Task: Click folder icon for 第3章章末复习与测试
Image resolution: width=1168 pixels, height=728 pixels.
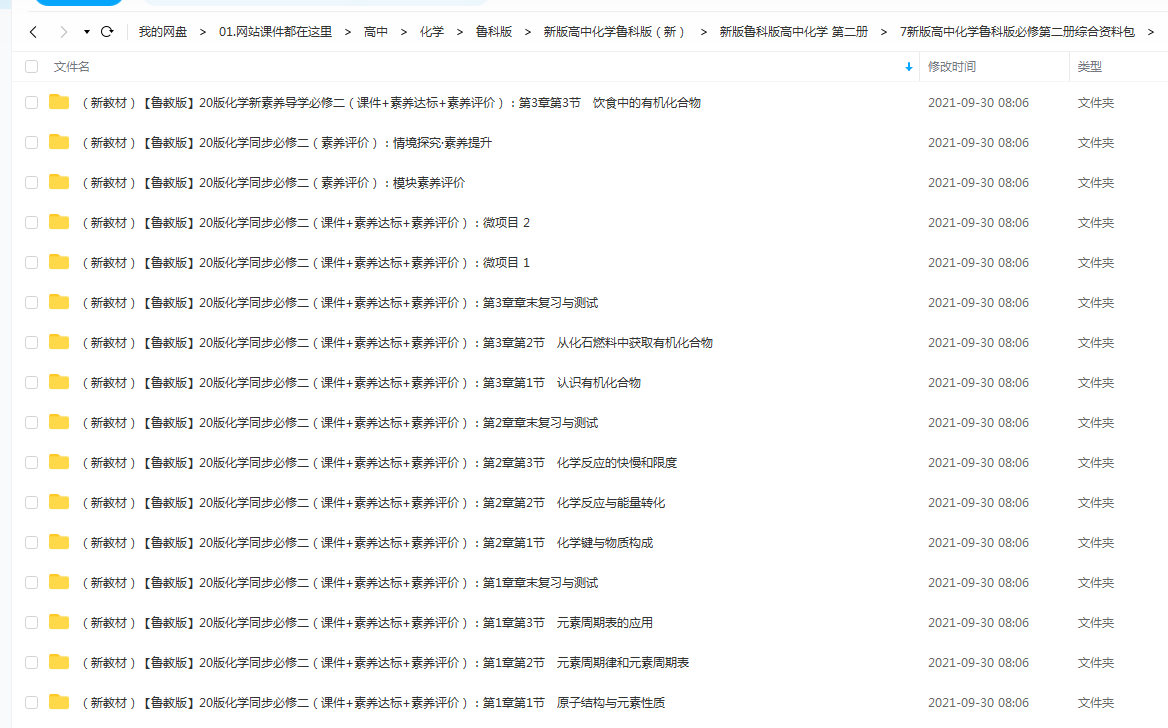Action: point(59,302)
